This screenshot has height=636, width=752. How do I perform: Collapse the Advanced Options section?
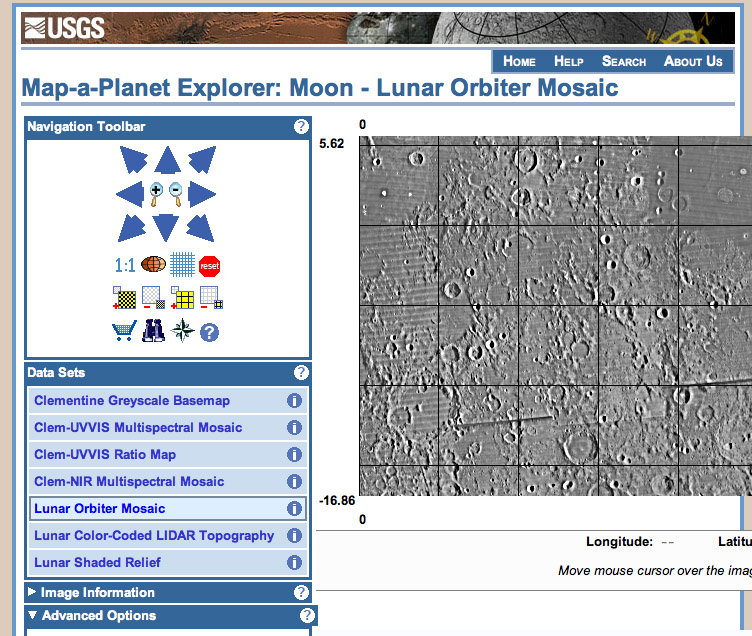[x=98, y=616]
